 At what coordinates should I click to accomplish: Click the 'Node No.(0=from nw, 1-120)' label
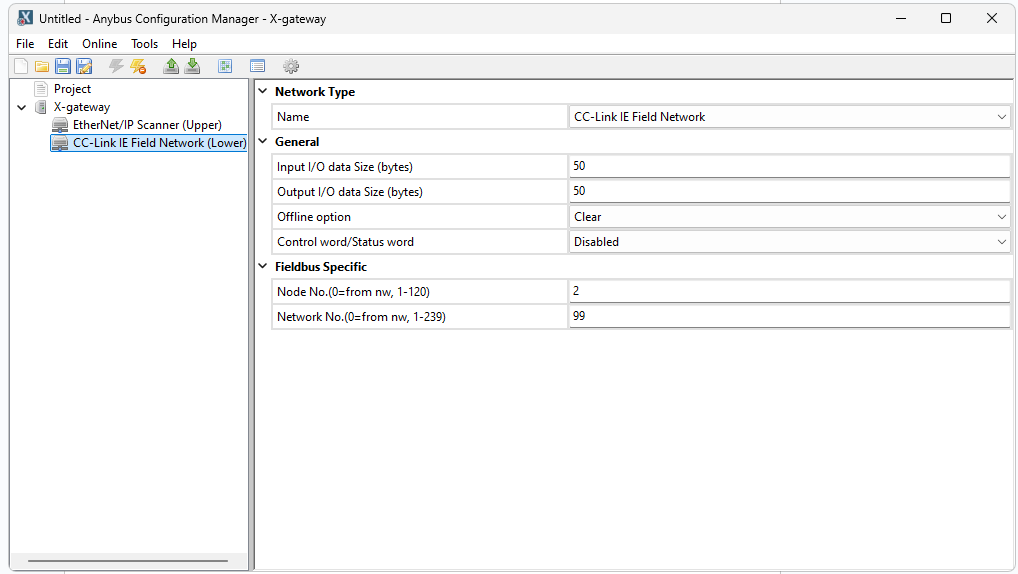tap(353, 292)
